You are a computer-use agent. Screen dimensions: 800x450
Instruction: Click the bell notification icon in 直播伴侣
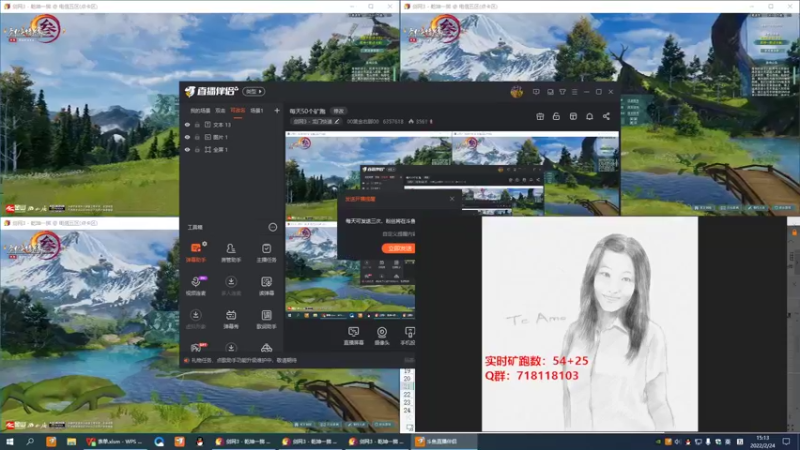pos(589,116)
